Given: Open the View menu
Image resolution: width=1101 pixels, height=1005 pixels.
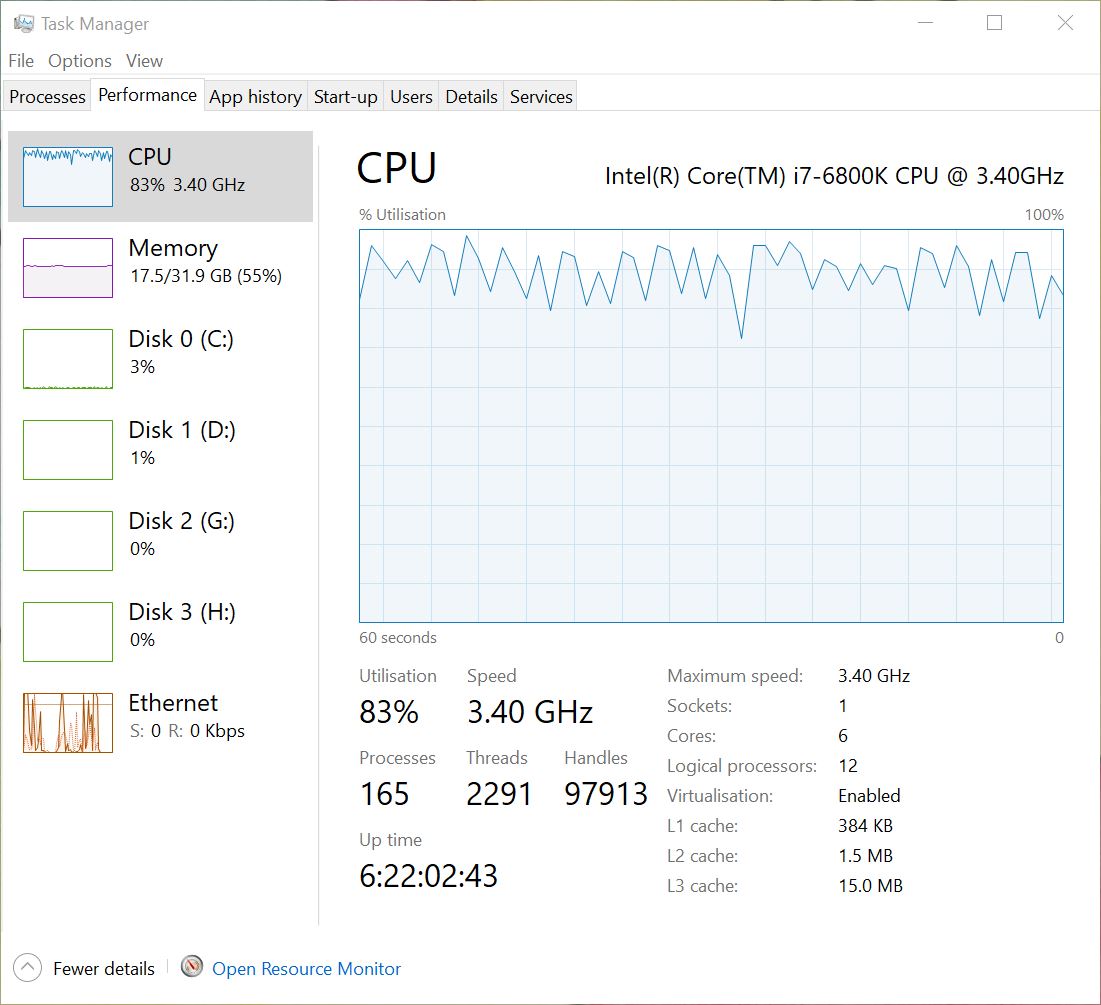Looking at the screenshot, I should [144, 61].
